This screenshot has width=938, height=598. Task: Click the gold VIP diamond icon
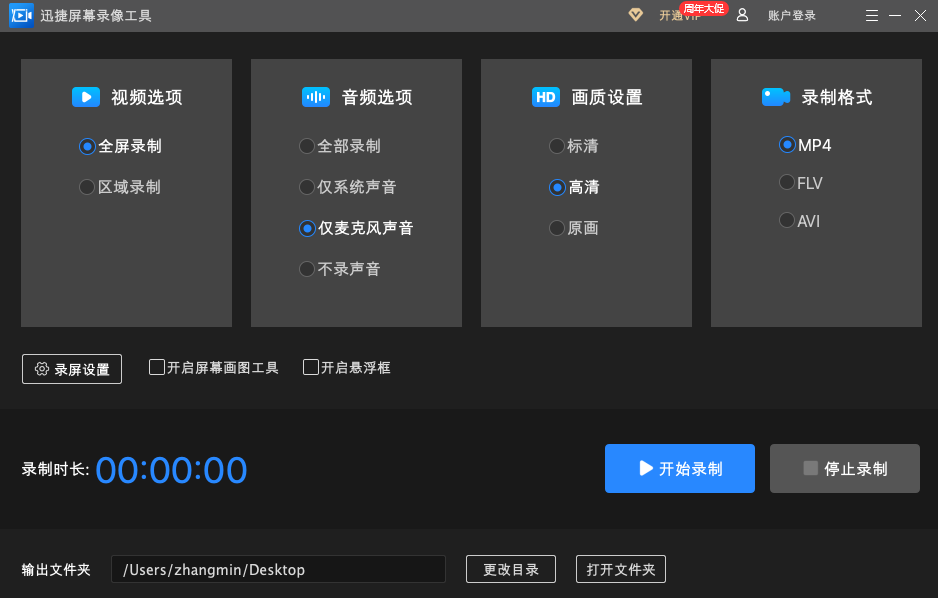click(635, 15)
